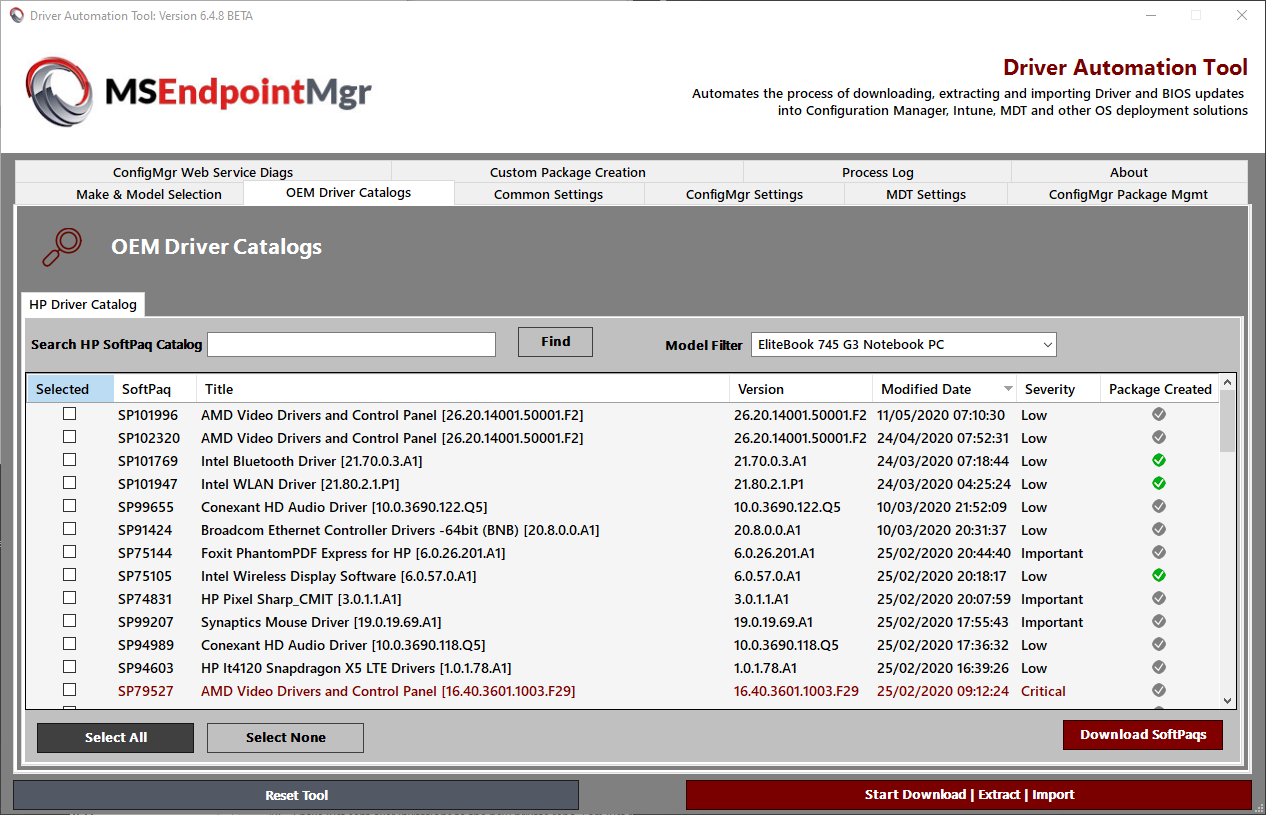This screenshot has height=815, width=1266.
Task: Click the Find button
Action: click(x=555, y=342)
